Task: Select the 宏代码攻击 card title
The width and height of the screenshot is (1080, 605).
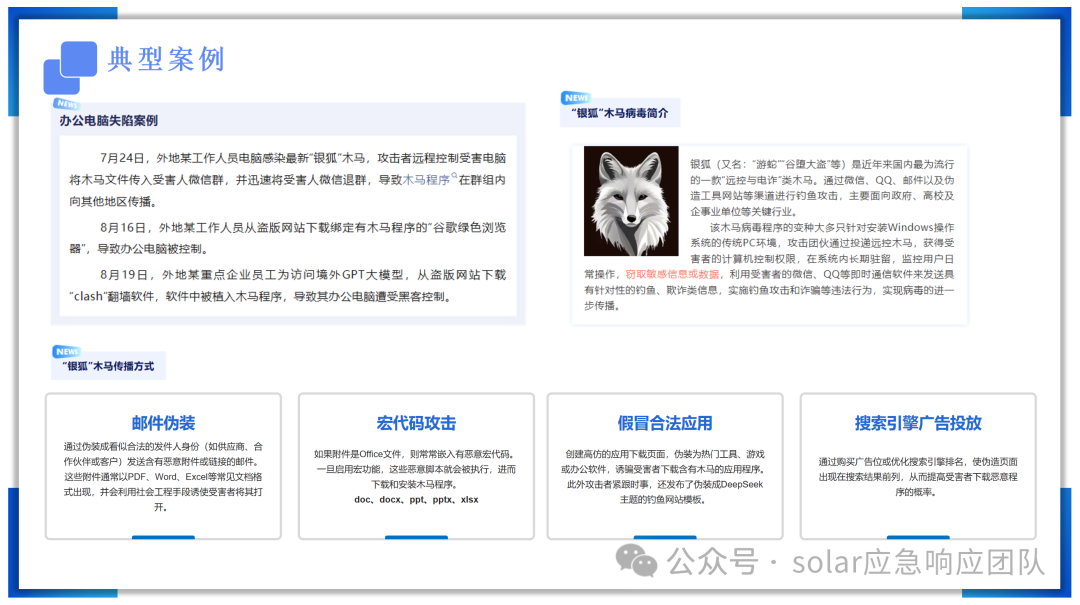Action: tap(416, 423)
